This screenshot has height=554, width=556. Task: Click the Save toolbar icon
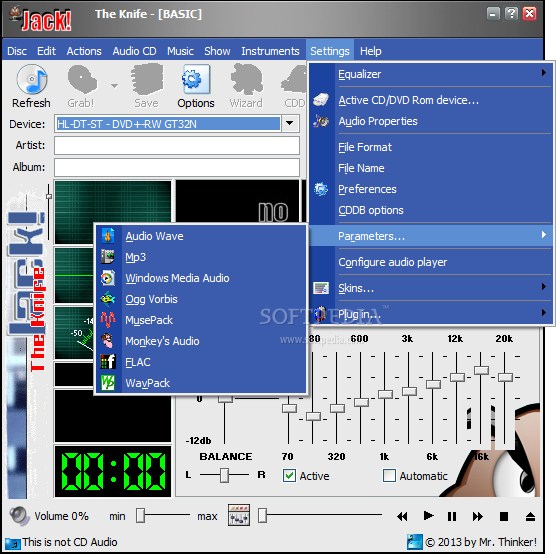[147, 80]
